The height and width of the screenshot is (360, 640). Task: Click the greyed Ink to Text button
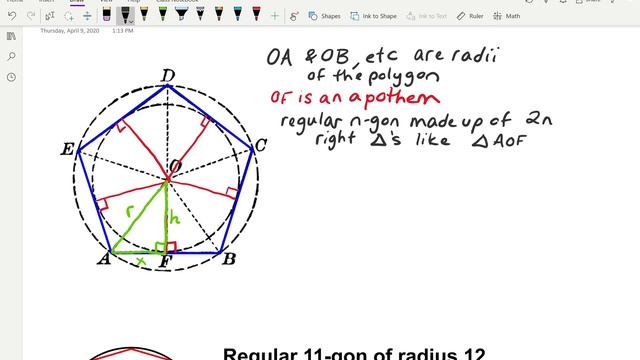(x=427, y=16)
